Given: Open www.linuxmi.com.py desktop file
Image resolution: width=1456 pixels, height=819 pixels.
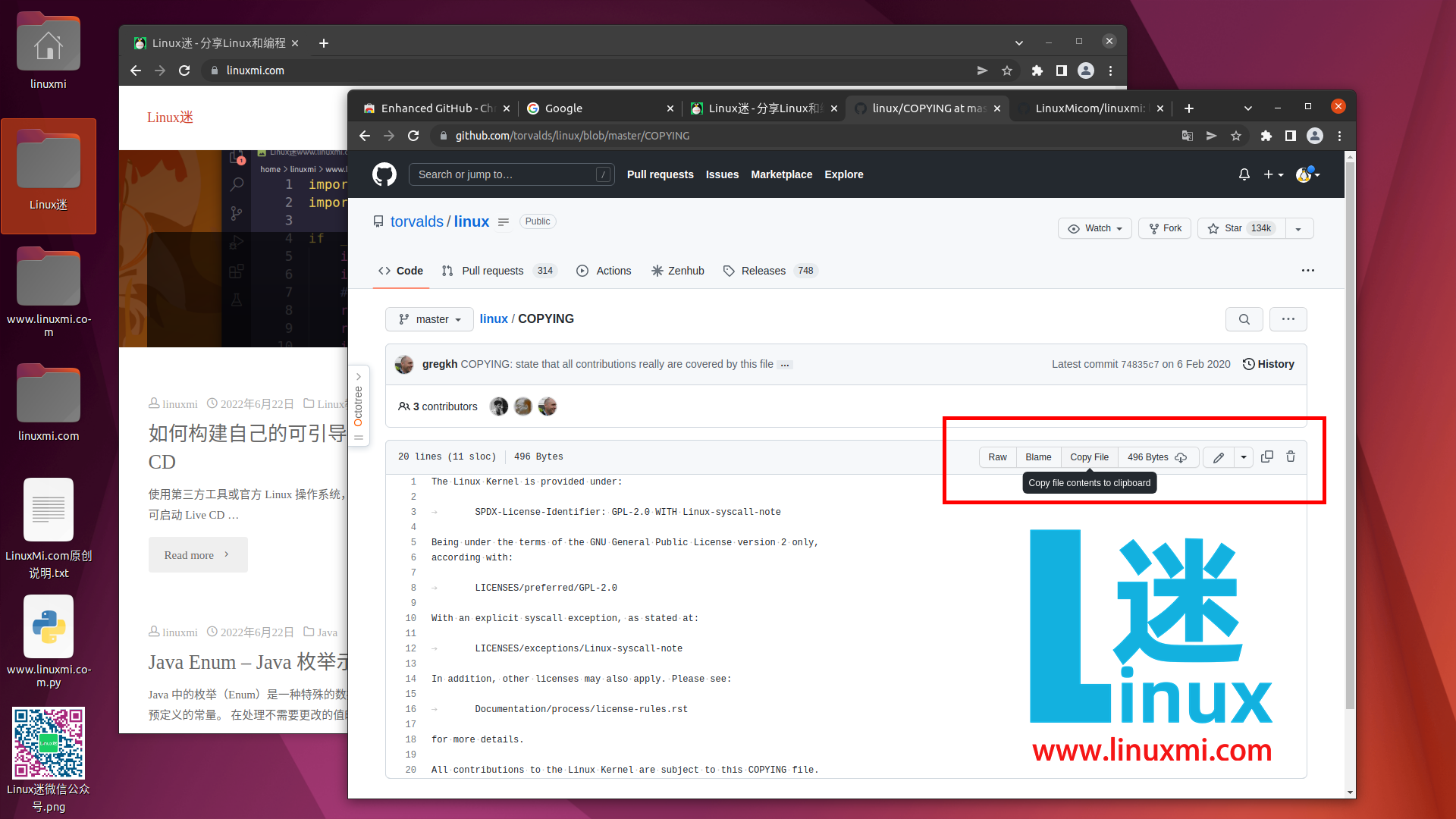Looking at the screenshot, I should point(49,643).
